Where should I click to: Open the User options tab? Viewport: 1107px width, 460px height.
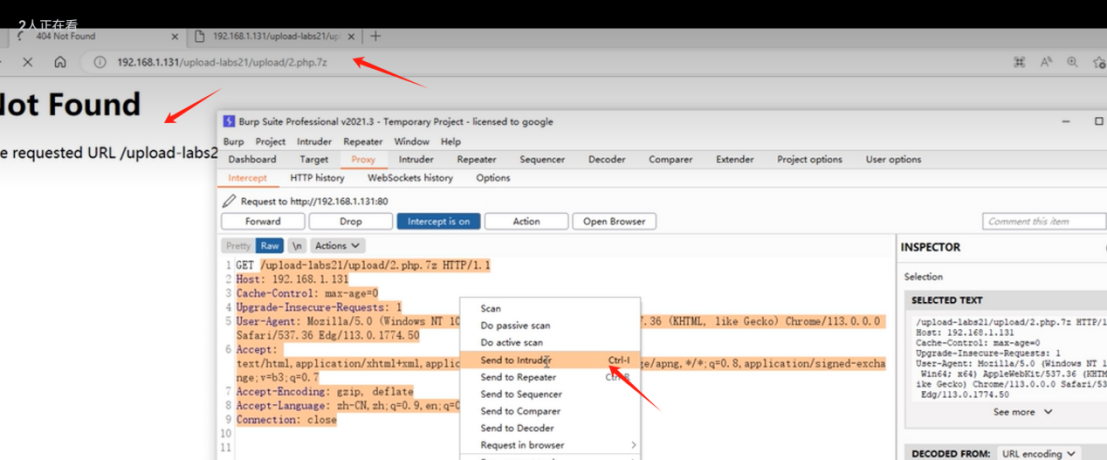(x=893, y=159)
